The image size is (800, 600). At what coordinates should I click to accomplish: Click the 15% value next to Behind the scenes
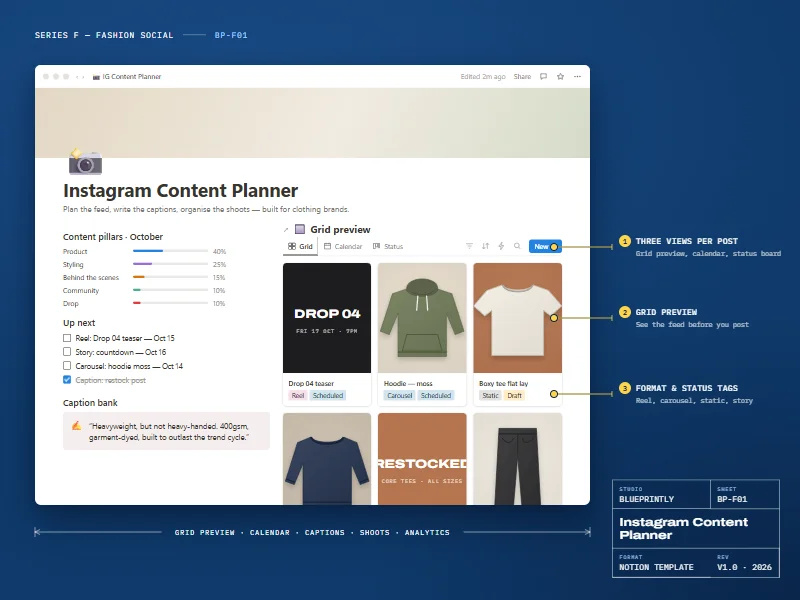[219, 278]
